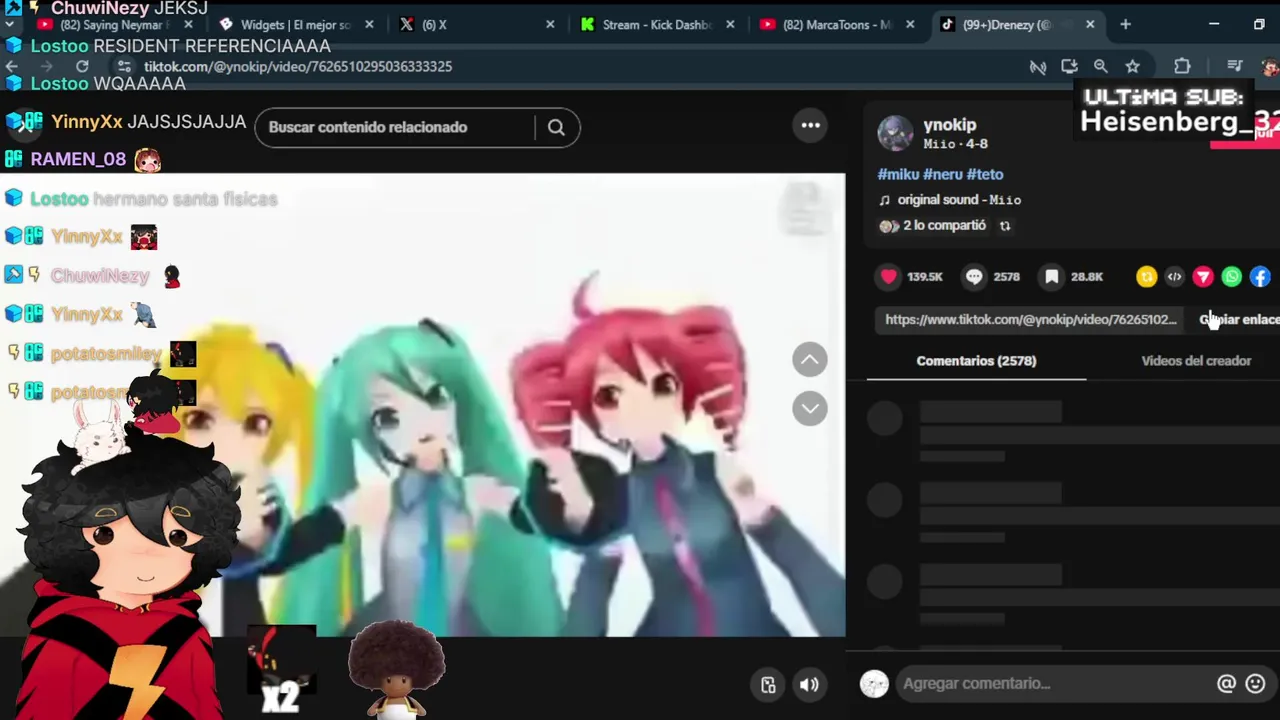Click the yellow repost share icon
Screen dimensions: 1280x720
[1146, 277]
